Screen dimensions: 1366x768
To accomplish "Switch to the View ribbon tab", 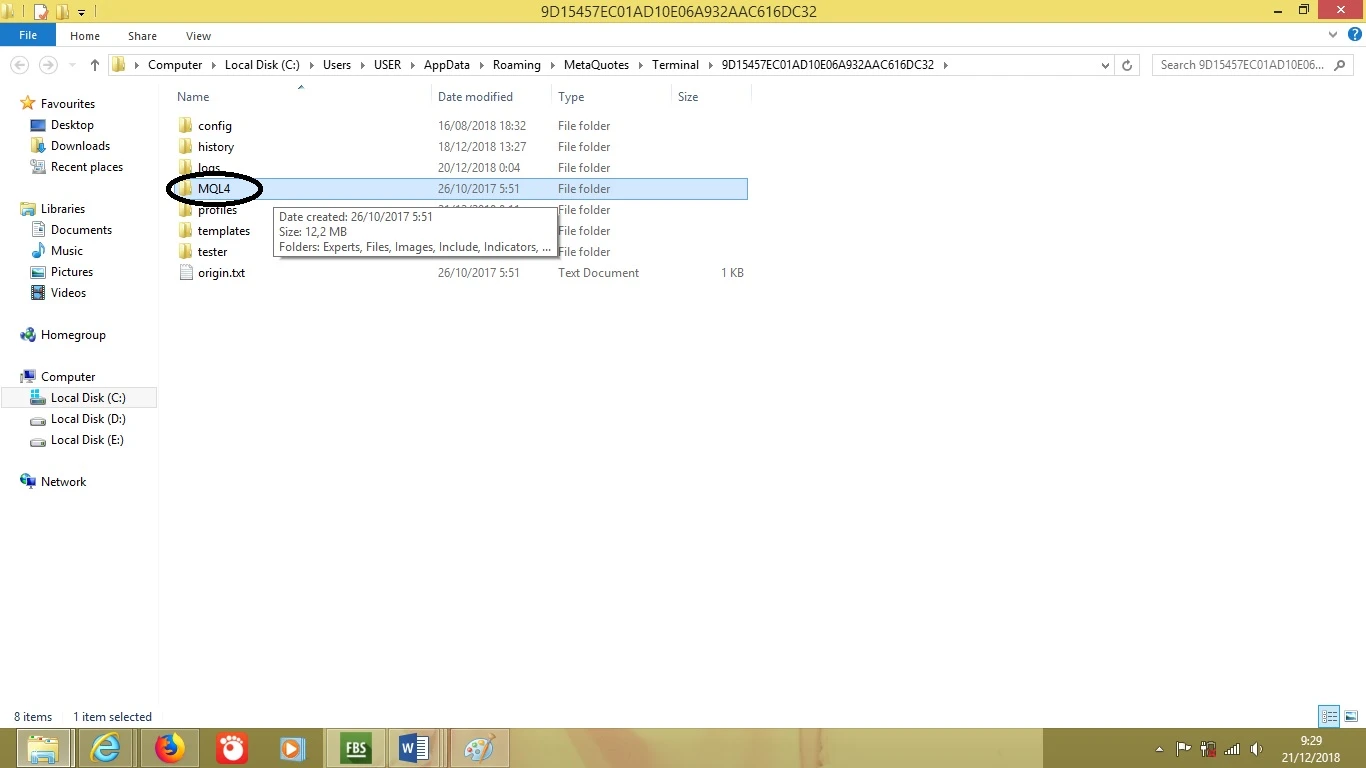I will [198, 36].
